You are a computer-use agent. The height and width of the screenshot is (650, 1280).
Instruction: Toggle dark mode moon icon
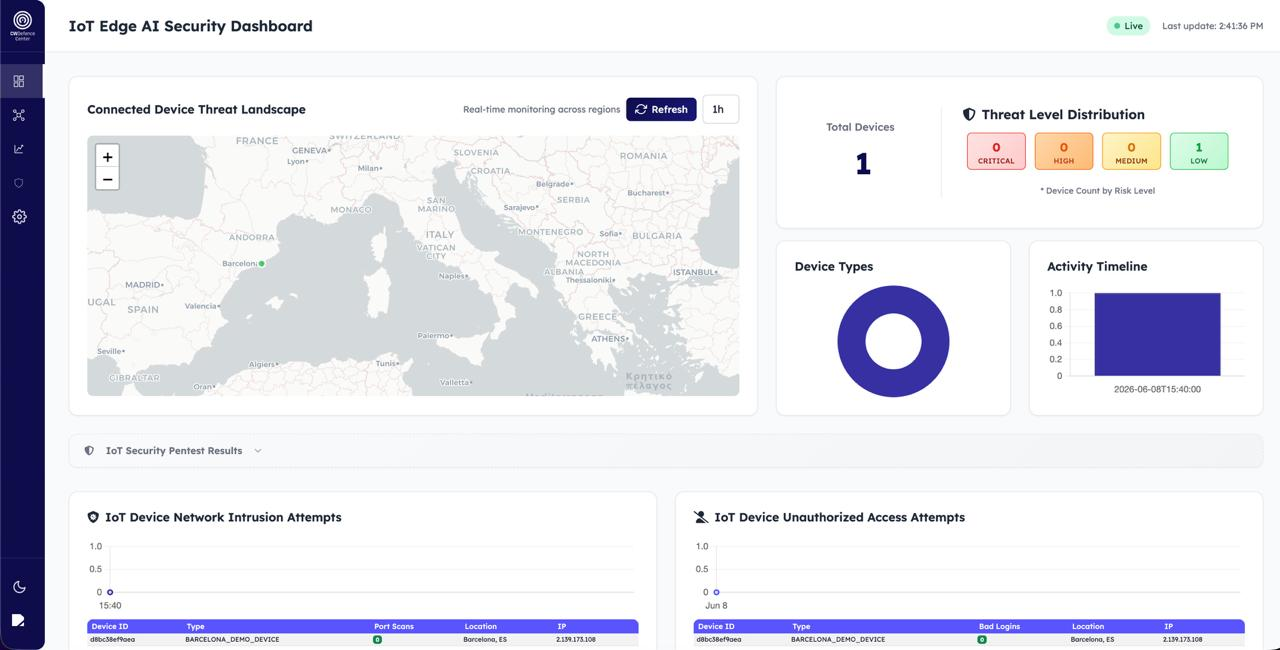[19, 587]
